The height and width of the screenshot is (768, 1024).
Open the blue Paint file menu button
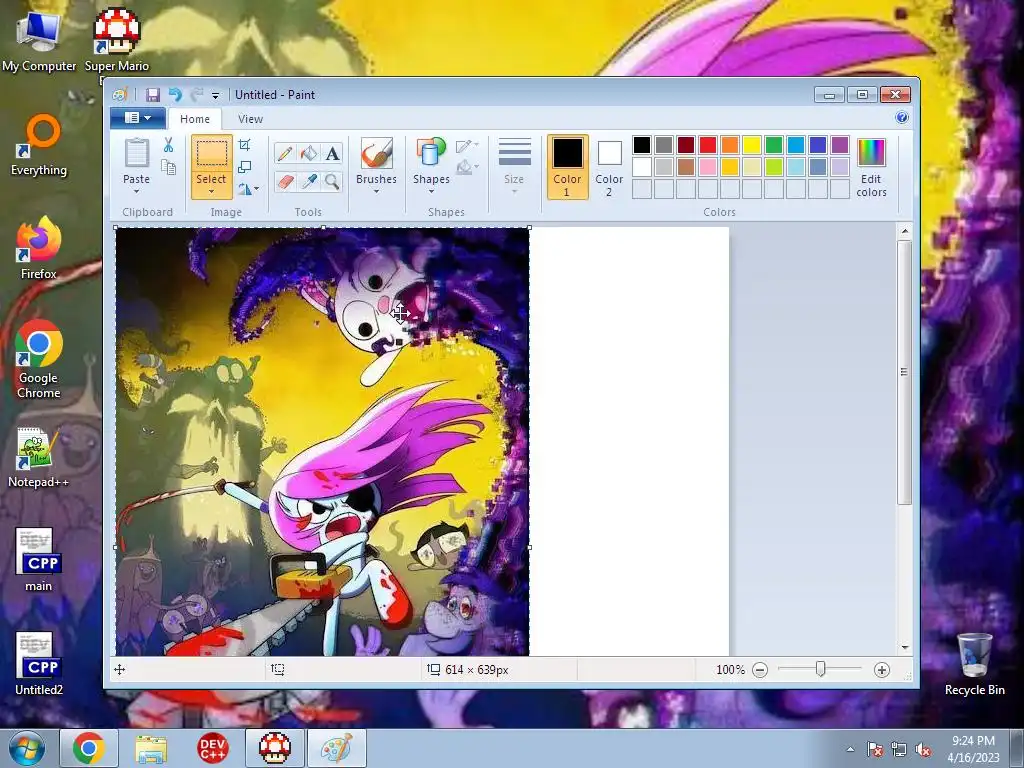point(137,118)
